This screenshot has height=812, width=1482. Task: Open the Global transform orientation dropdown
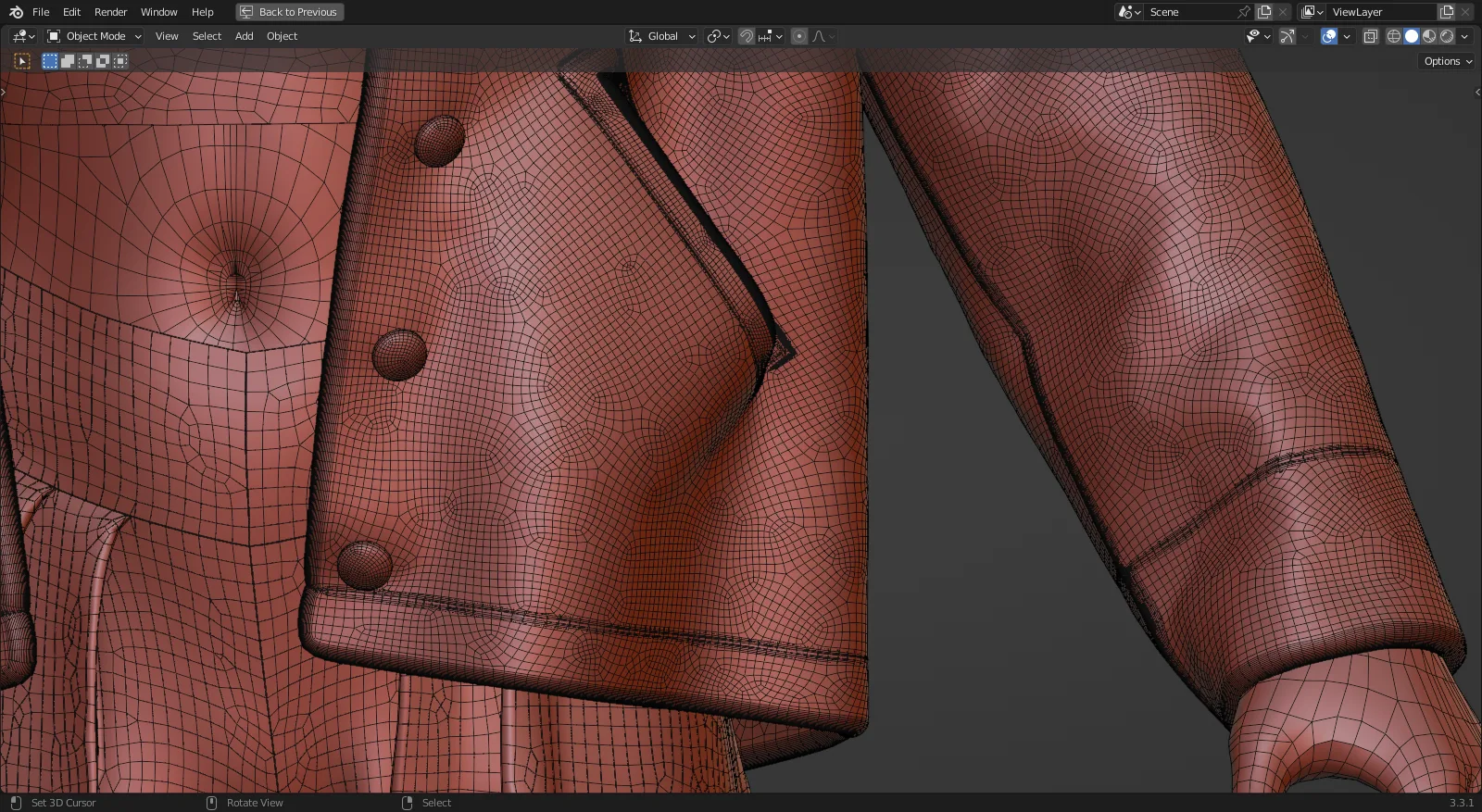(x=661, y=36)
